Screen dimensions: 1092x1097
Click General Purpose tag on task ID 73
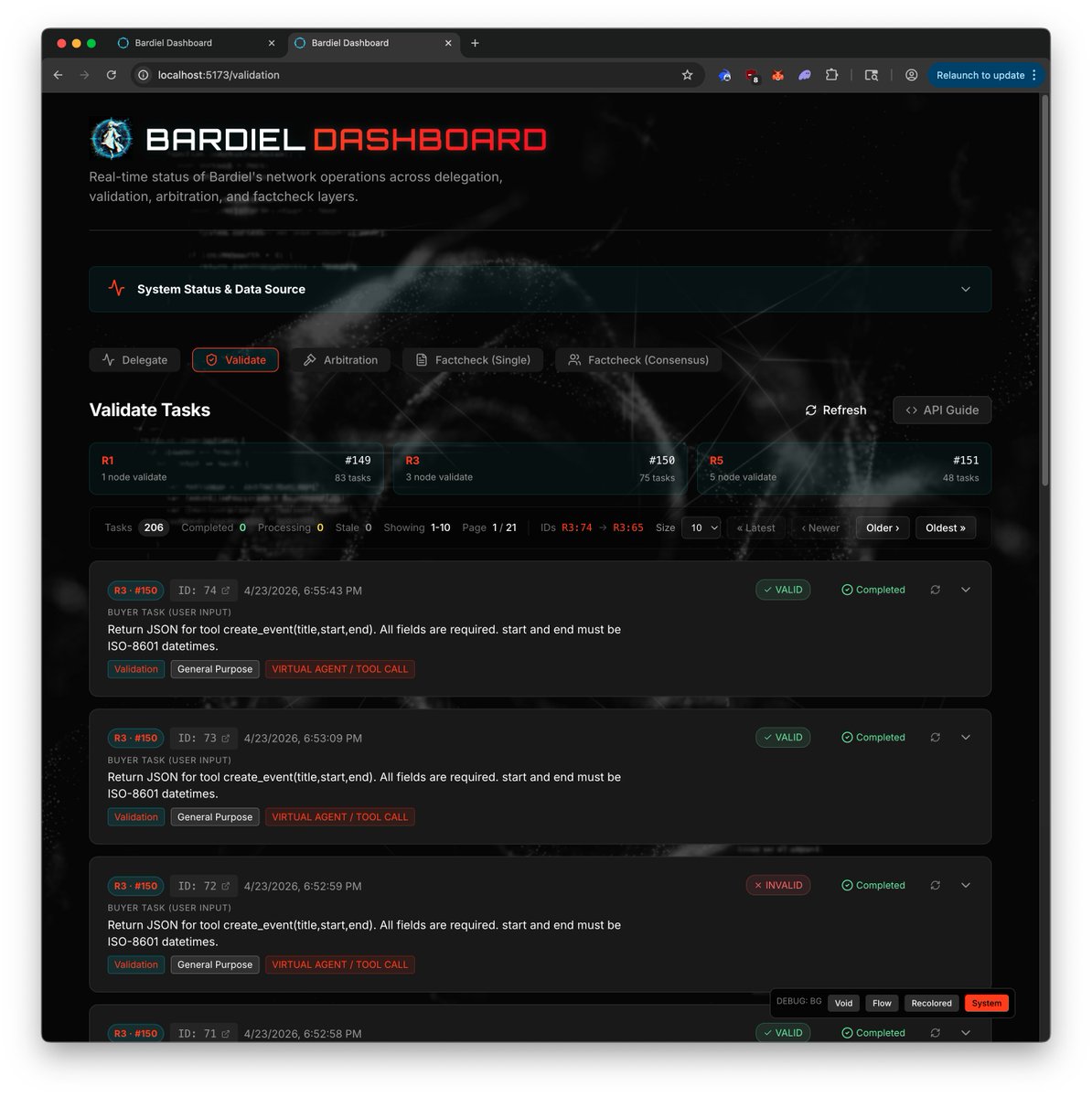215,817
